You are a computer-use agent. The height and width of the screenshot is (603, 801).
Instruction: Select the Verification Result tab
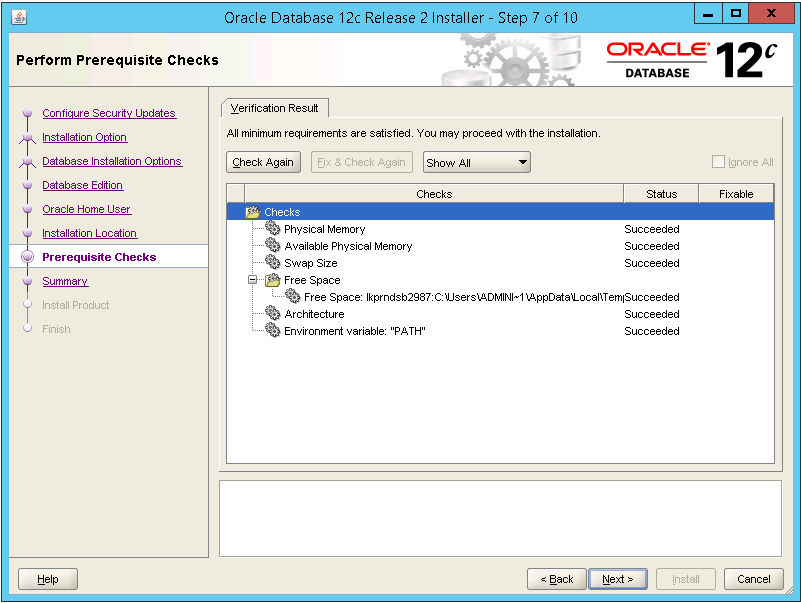274,108
